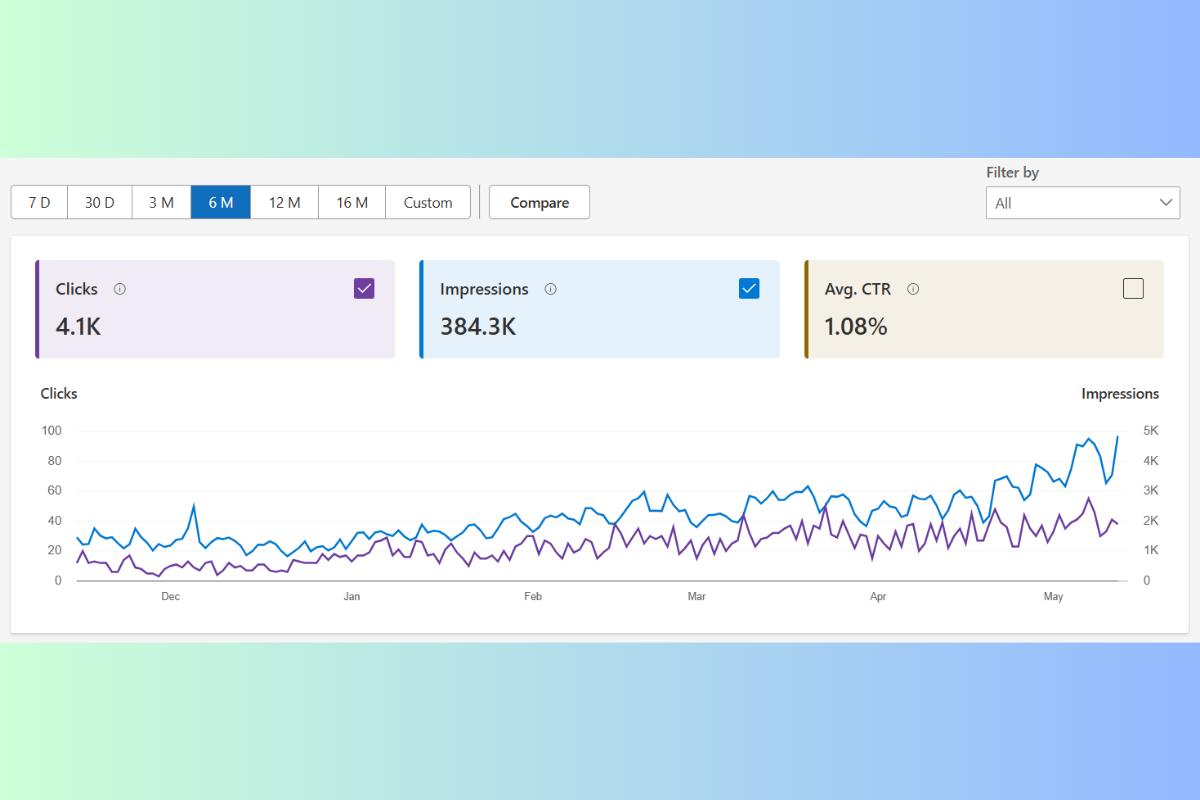Enable the Avg. CTR checkbox
Screen dimensions: 1200x800
[x=1133, y=289]
